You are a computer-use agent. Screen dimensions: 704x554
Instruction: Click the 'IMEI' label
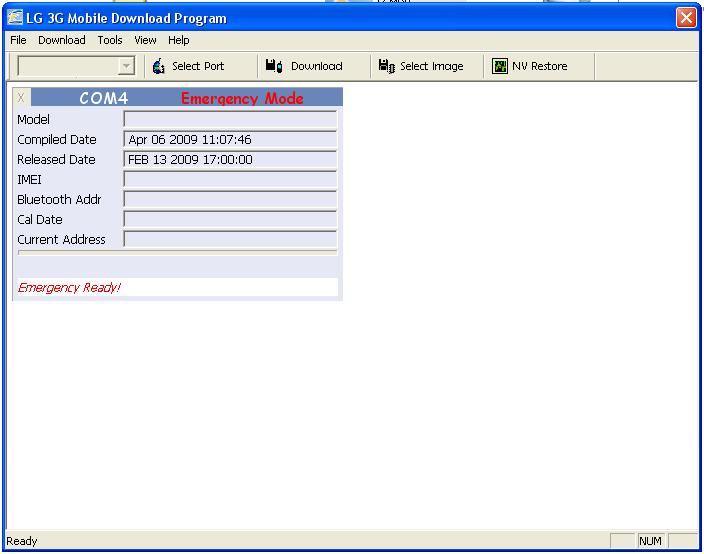(x=29, y=180)
